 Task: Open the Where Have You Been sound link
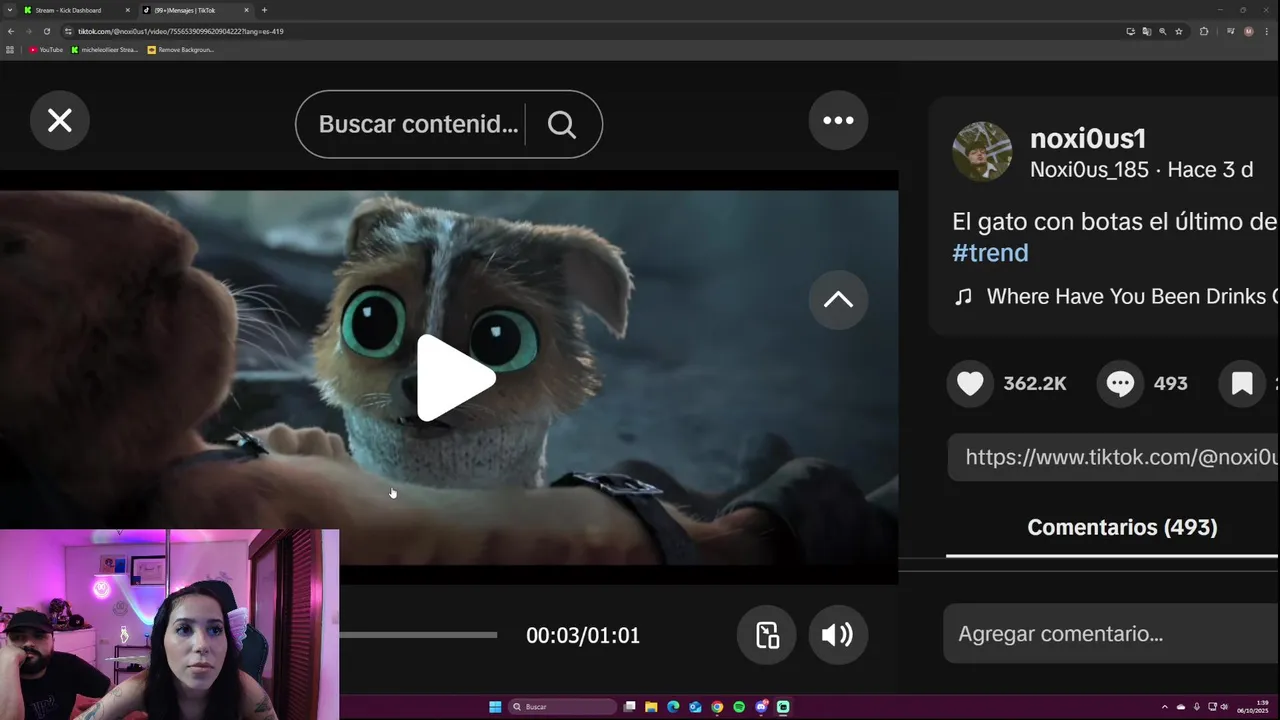click(x=1132, y=297)
